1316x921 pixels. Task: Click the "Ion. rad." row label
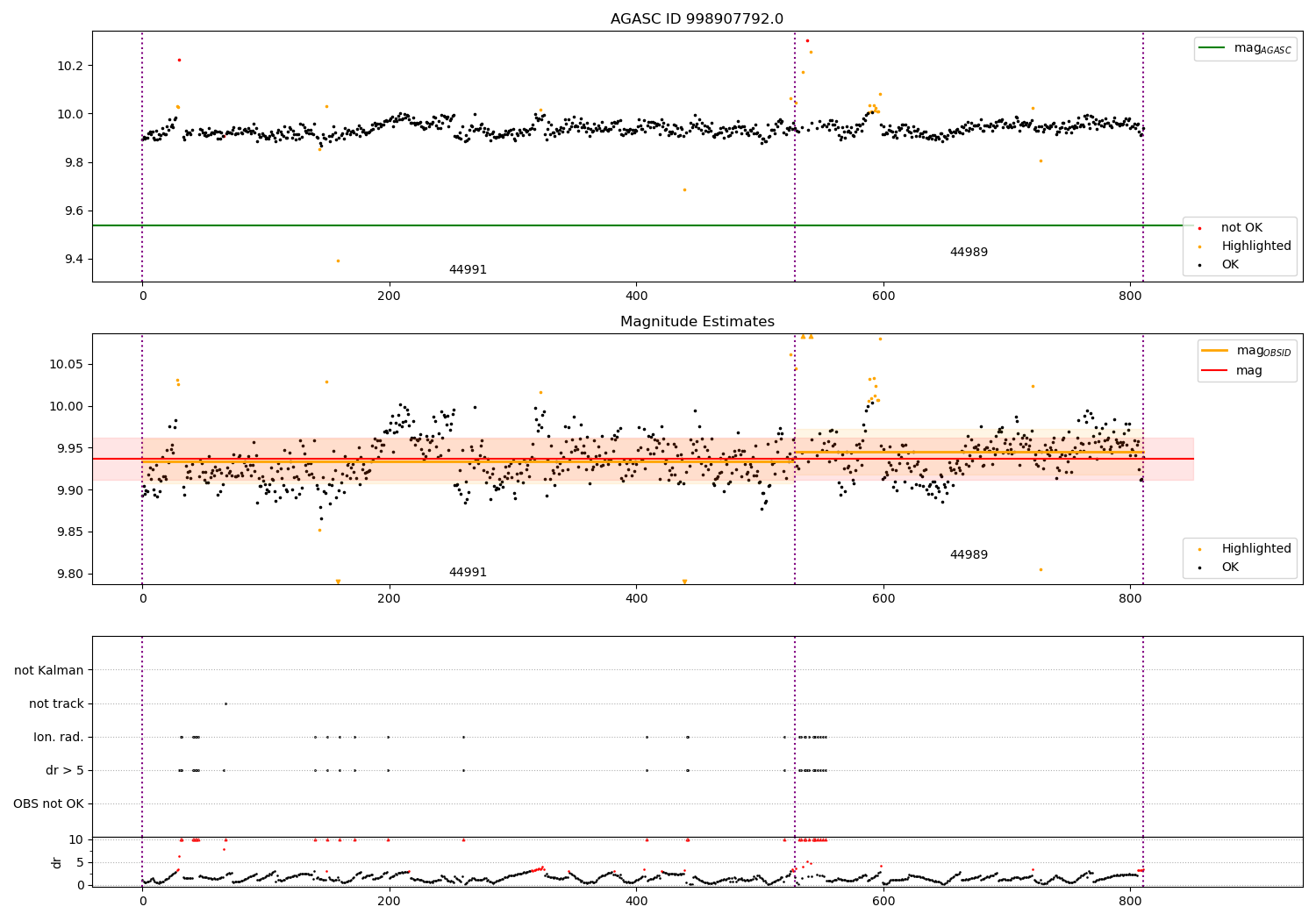[59, 737]
